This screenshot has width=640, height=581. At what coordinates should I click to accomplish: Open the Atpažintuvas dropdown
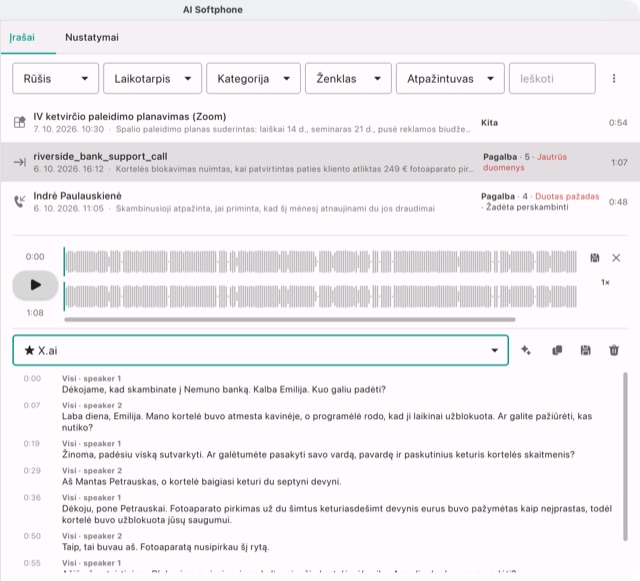[450, 78]
